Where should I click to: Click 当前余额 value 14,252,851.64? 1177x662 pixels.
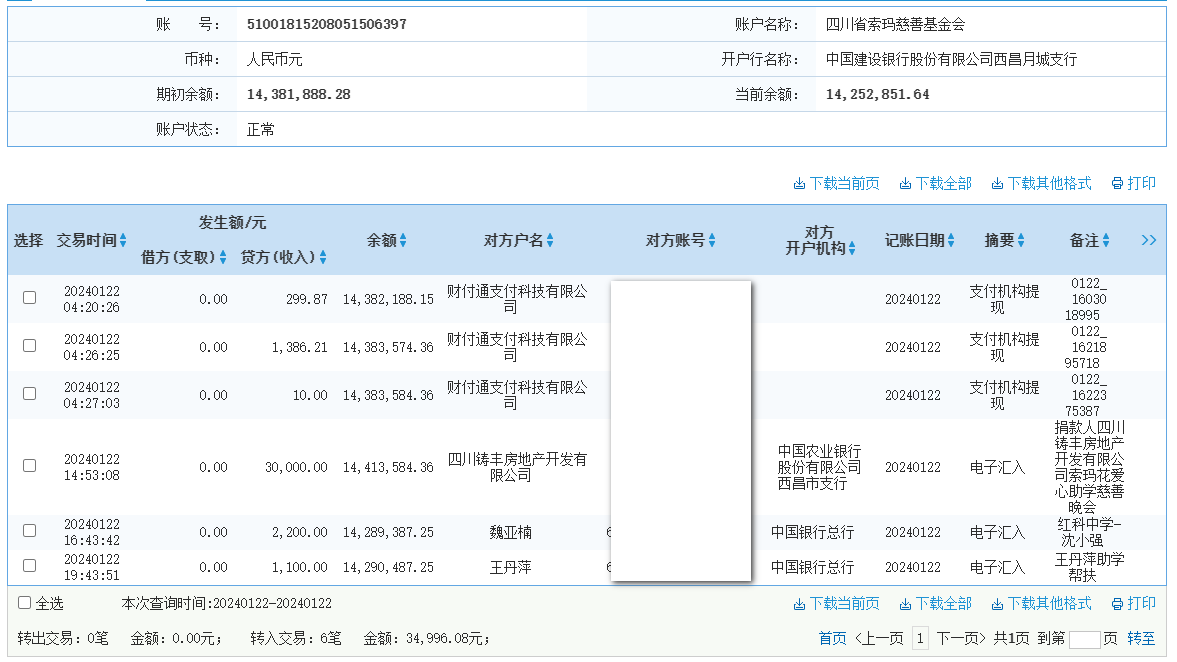[877, 95]
